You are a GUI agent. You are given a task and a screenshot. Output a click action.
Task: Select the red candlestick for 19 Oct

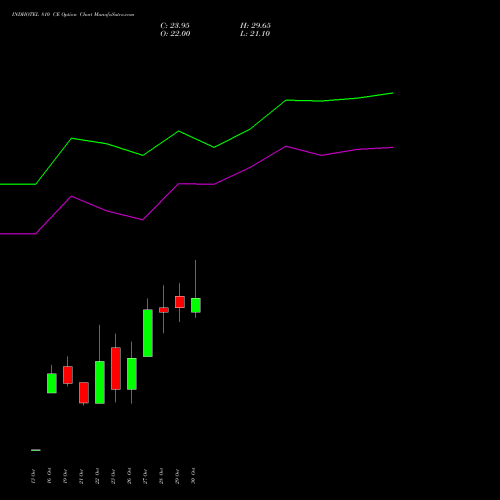coord(68,375)
